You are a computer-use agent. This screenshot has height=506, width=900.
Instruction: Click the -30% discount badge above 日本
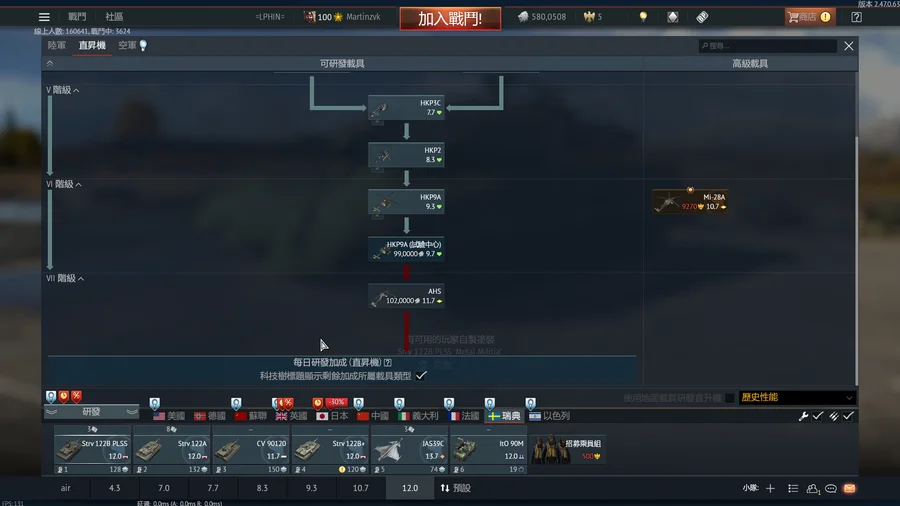click(336, 402)
